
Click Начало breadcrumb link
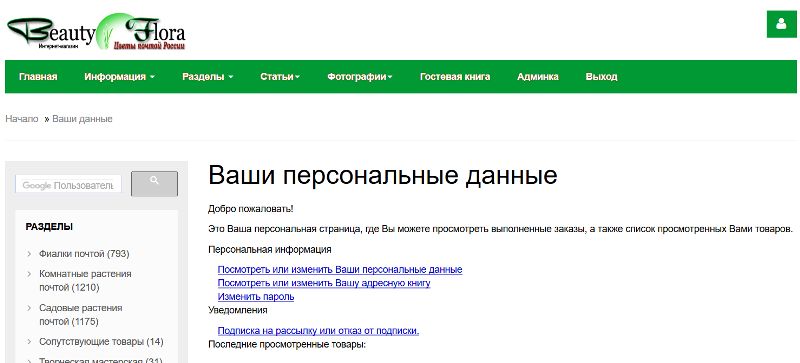click(x=22, y=119)
